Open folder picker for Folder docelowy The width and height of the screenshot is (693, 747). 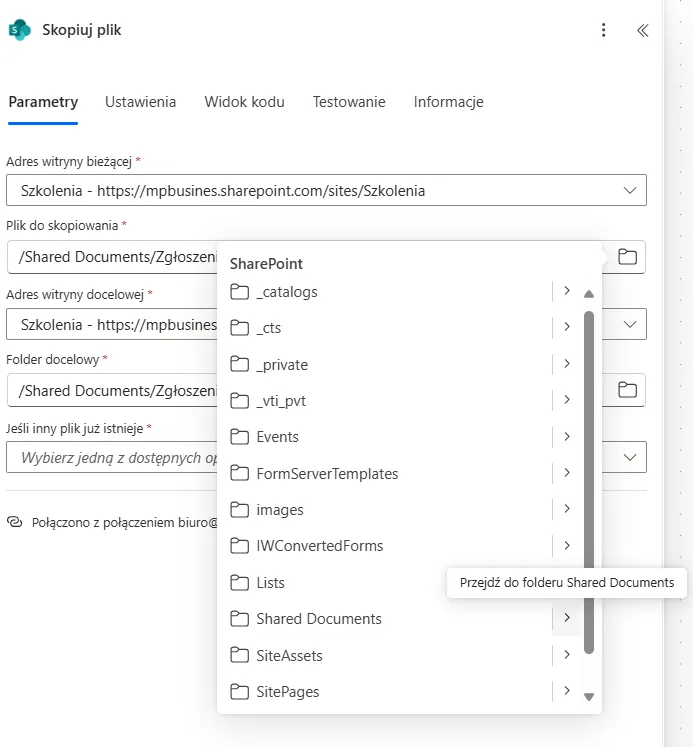click(627, 390)
